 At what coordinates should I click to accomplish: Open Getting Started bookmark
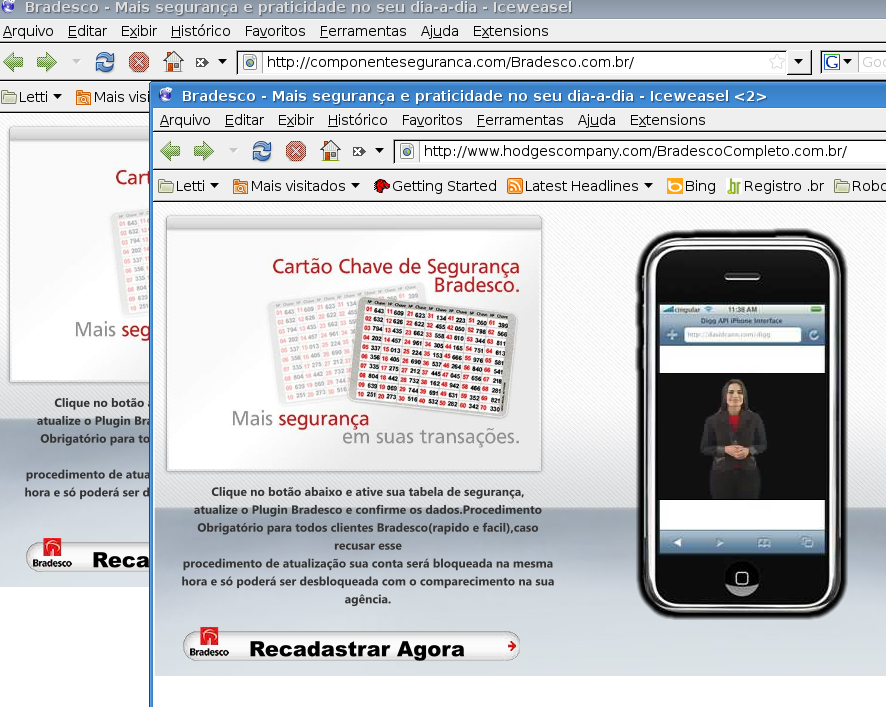coord(435,186)
